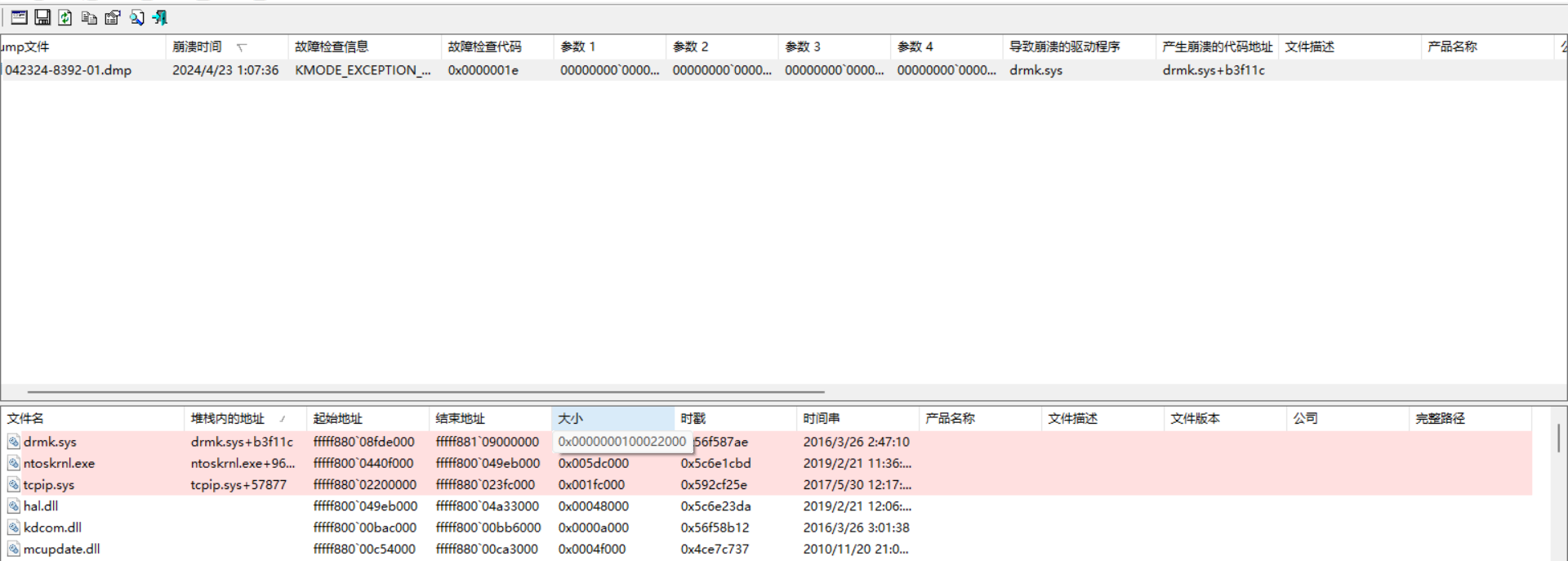Screen dimensions: 1568x561
Task: Click the Save floppy disk icon
Action: point(42,17)
